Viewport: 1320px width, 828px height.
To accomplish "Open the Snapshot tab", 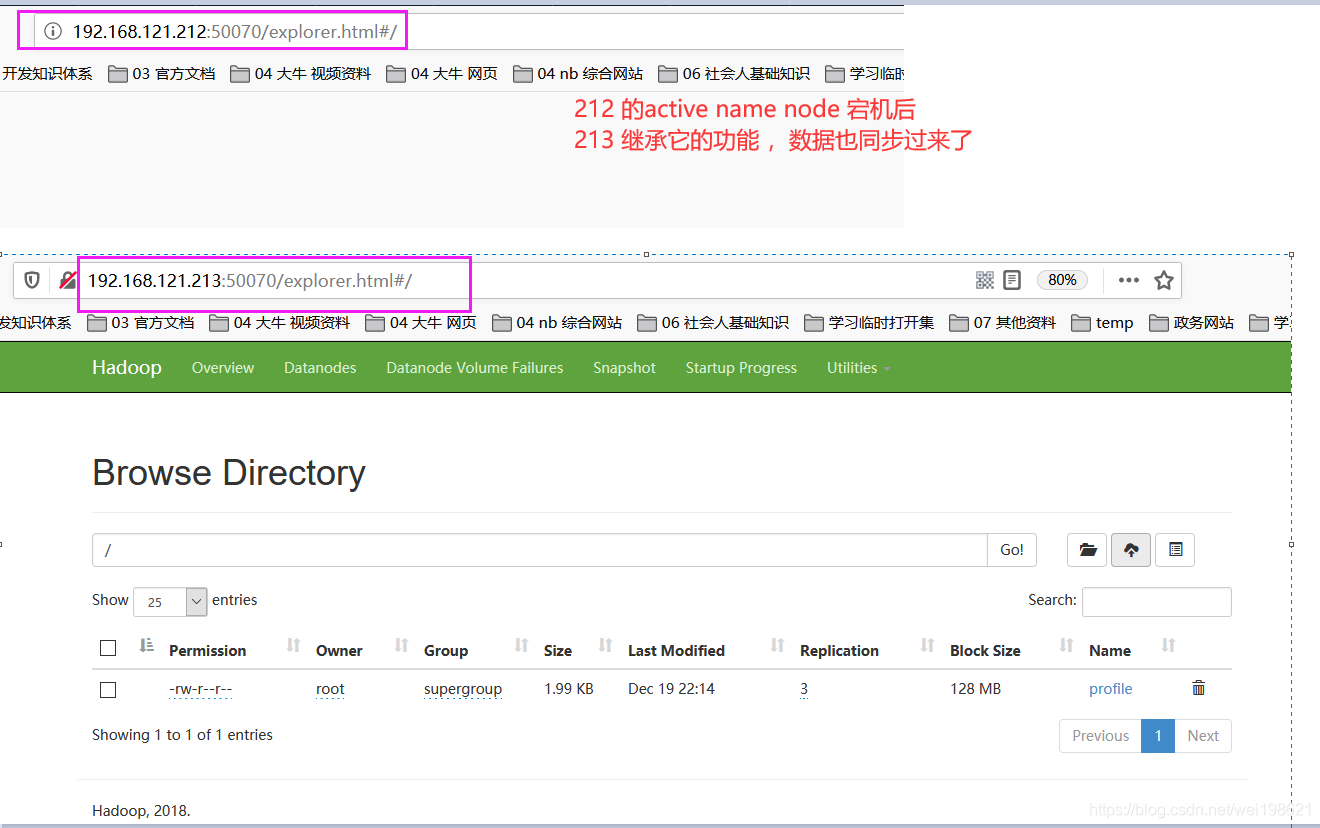I will (624, 368).
